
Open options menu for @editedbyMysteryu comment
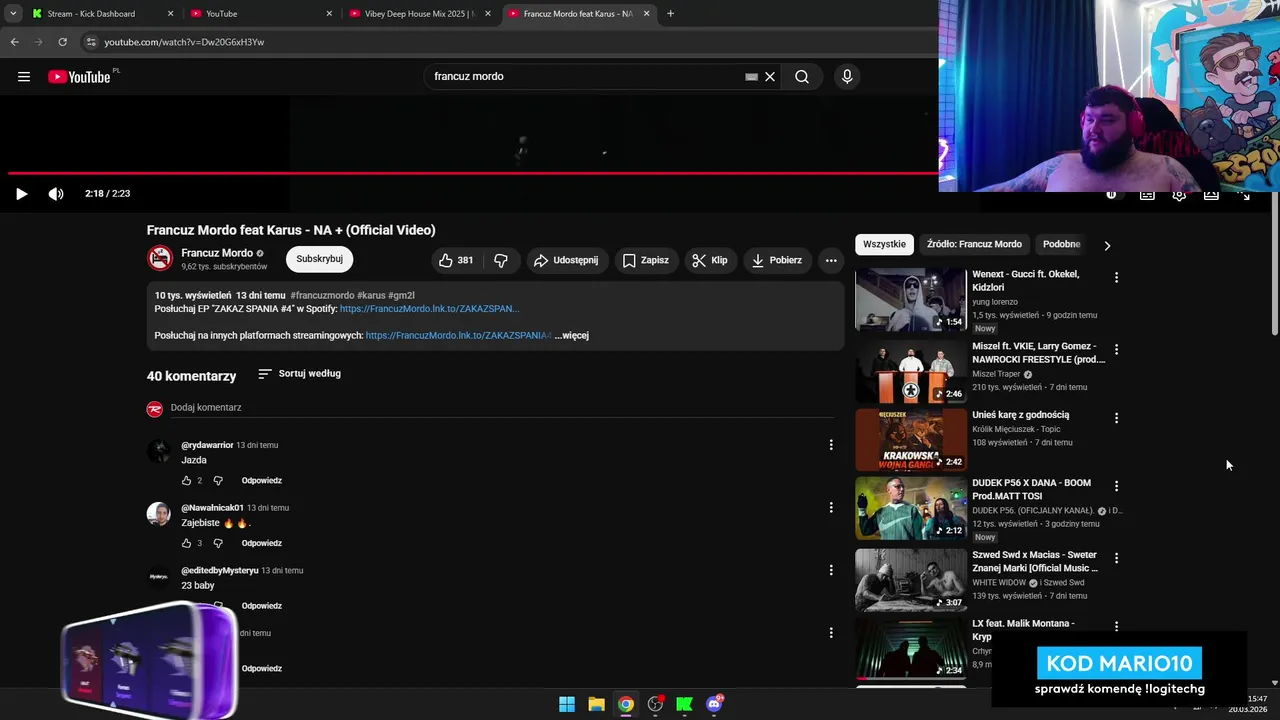point(831,570)
